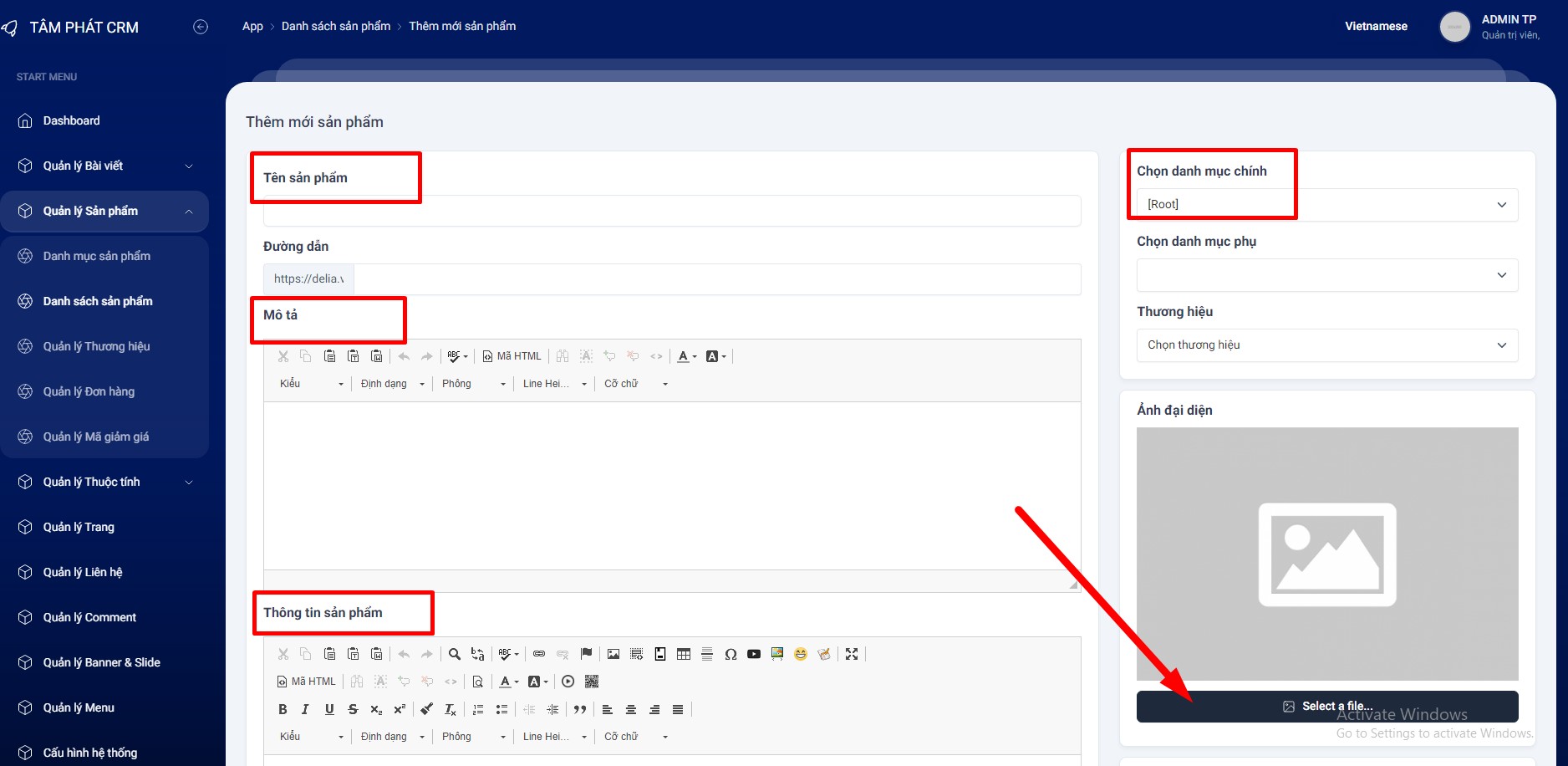The width and height of the screenshot is (1568, 766).
Task: Click the QR code icon in editor toolbar
Action: (x=592, y=682)
